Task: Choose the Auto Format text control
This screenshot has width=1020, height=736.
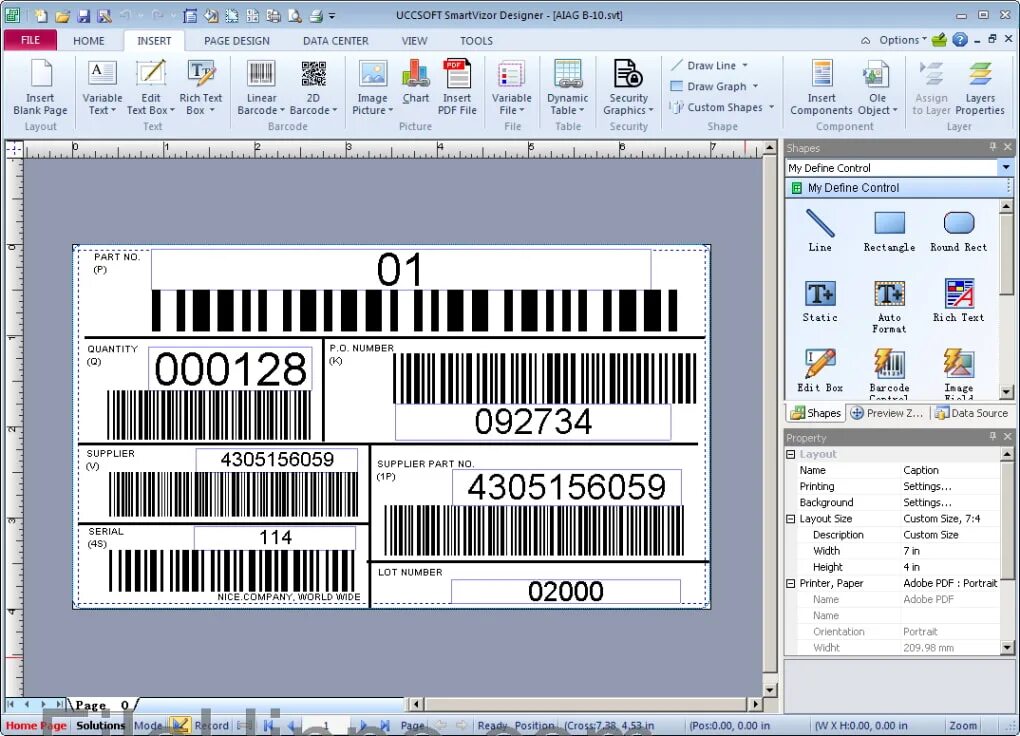Action: click(889, 306)
